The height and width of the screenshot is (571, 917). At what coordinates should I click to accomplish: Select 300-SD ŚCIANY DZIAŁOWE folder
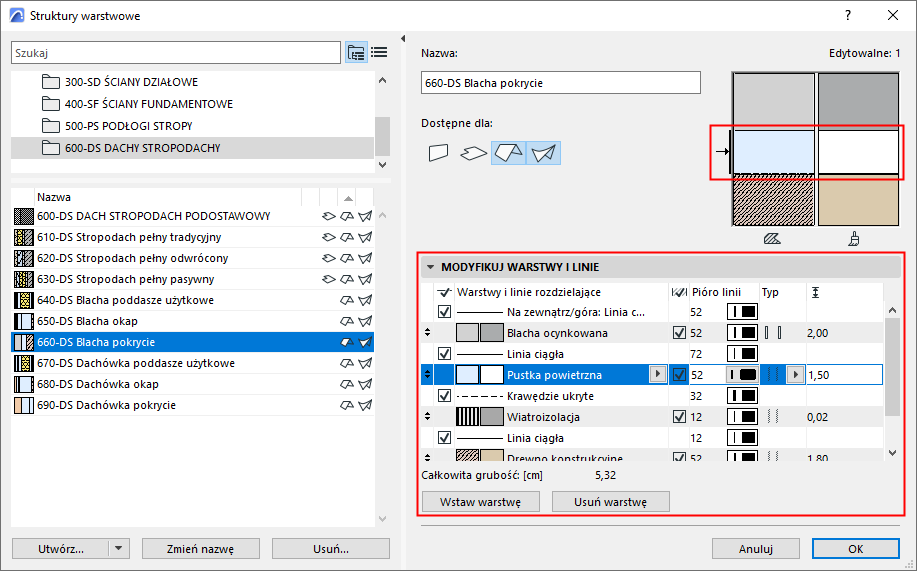[x=192, y=82]
